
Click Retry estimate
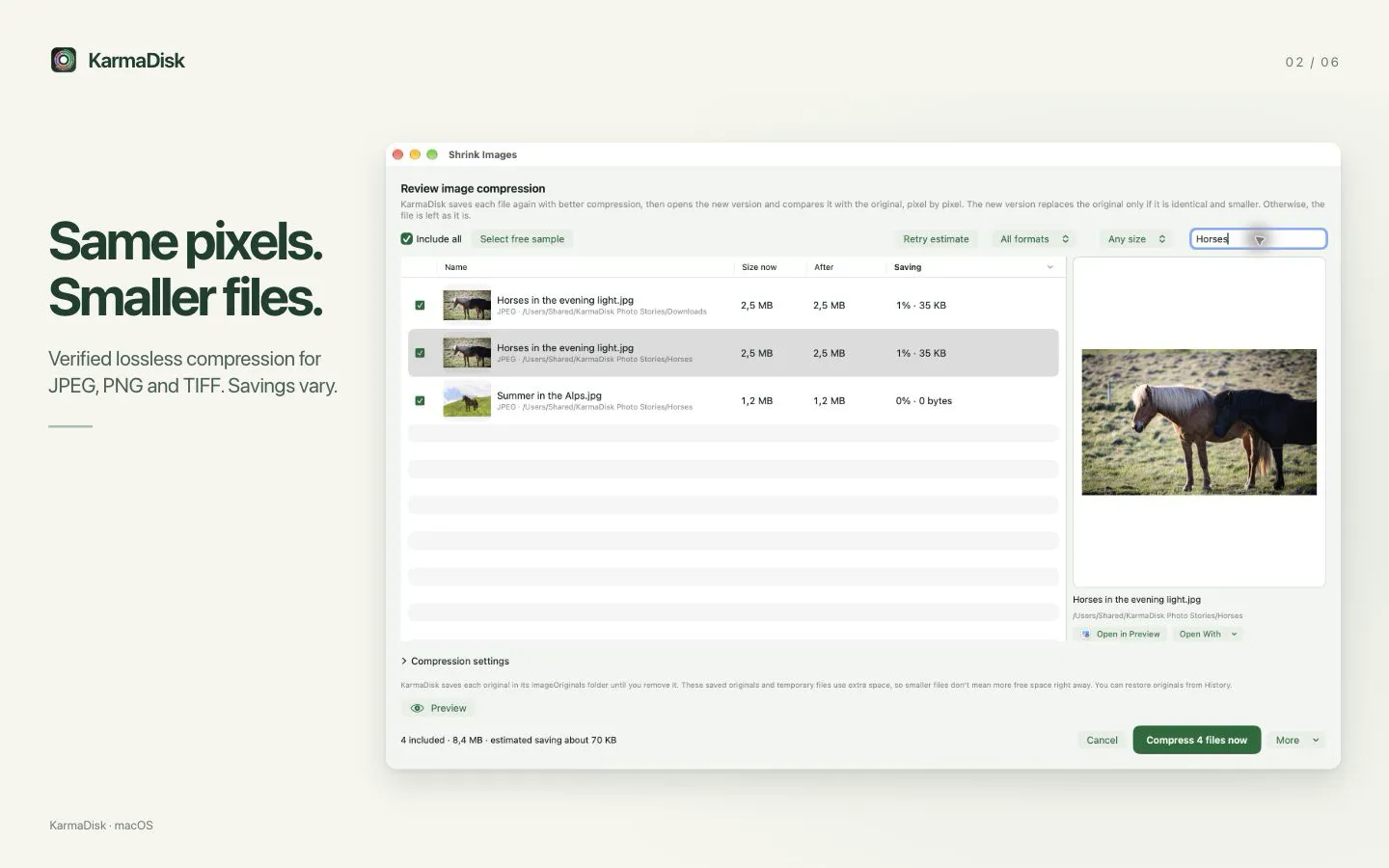coord(936,239)
